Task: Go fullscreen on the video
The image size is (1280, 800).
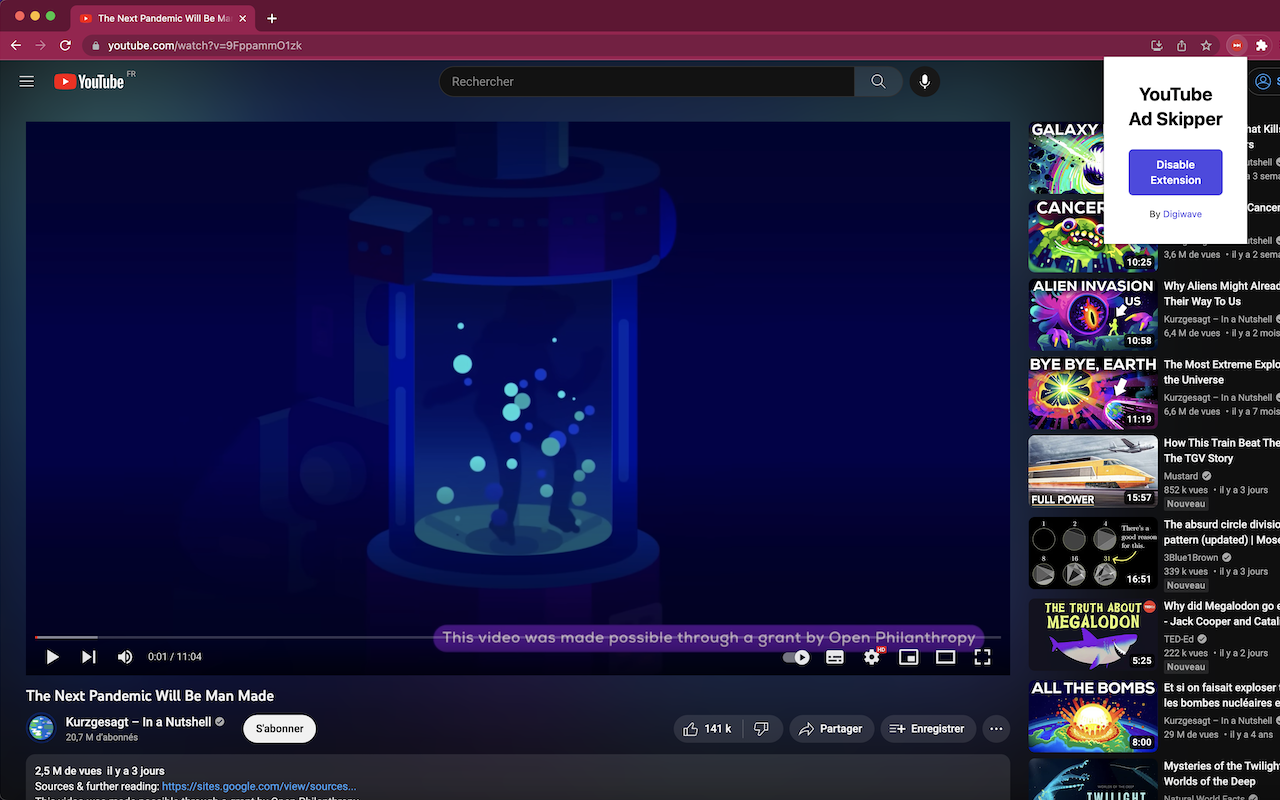Action: 982,657
